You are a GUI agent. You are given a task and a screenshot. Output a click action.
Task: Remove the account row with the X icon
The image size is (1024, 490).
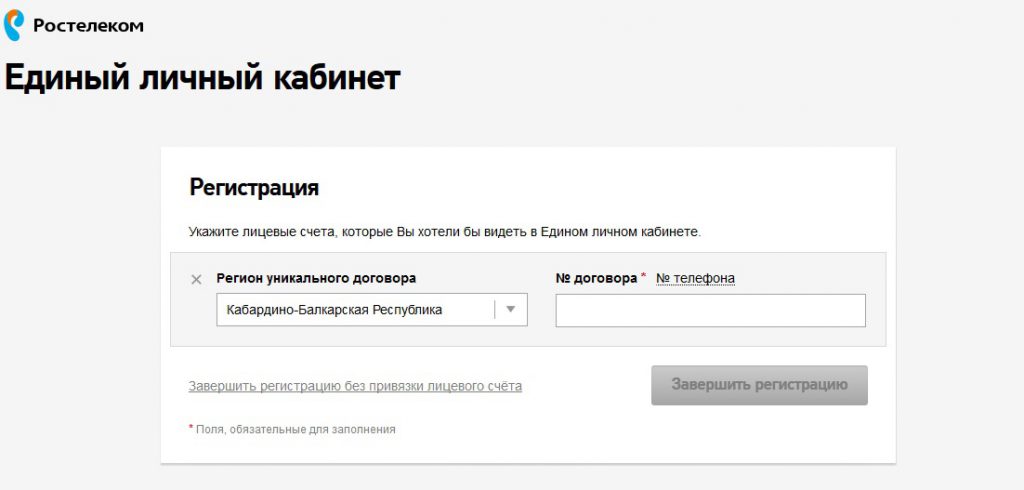196,279
